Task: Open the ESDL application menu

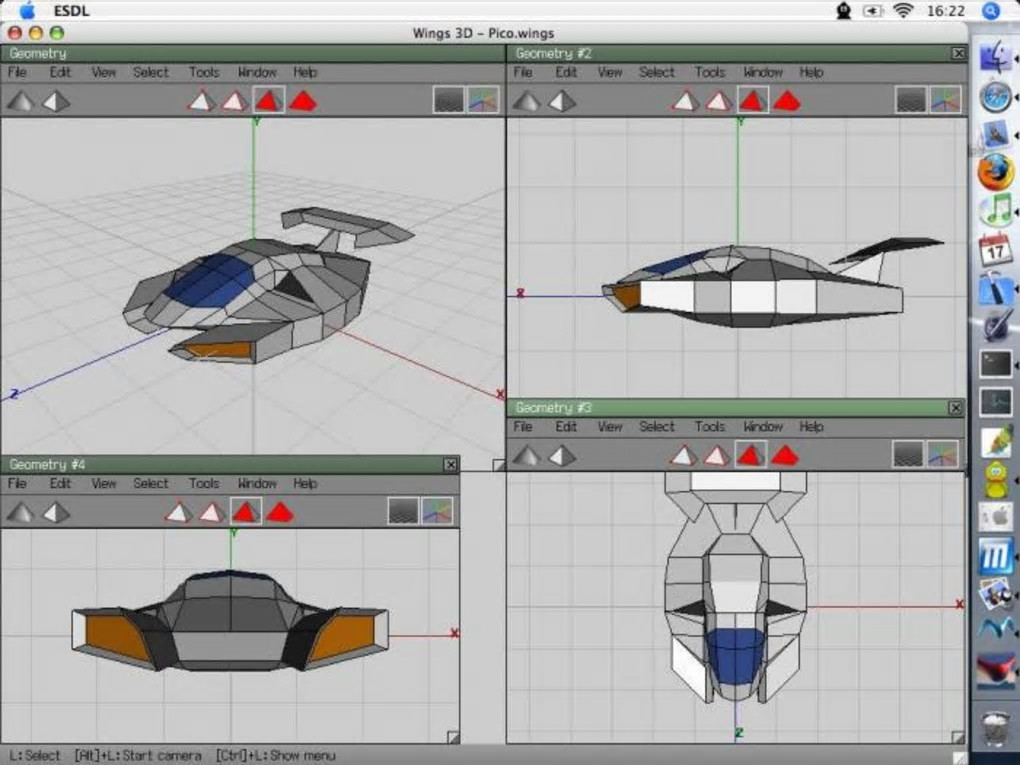Action: (x=72, y=11)
